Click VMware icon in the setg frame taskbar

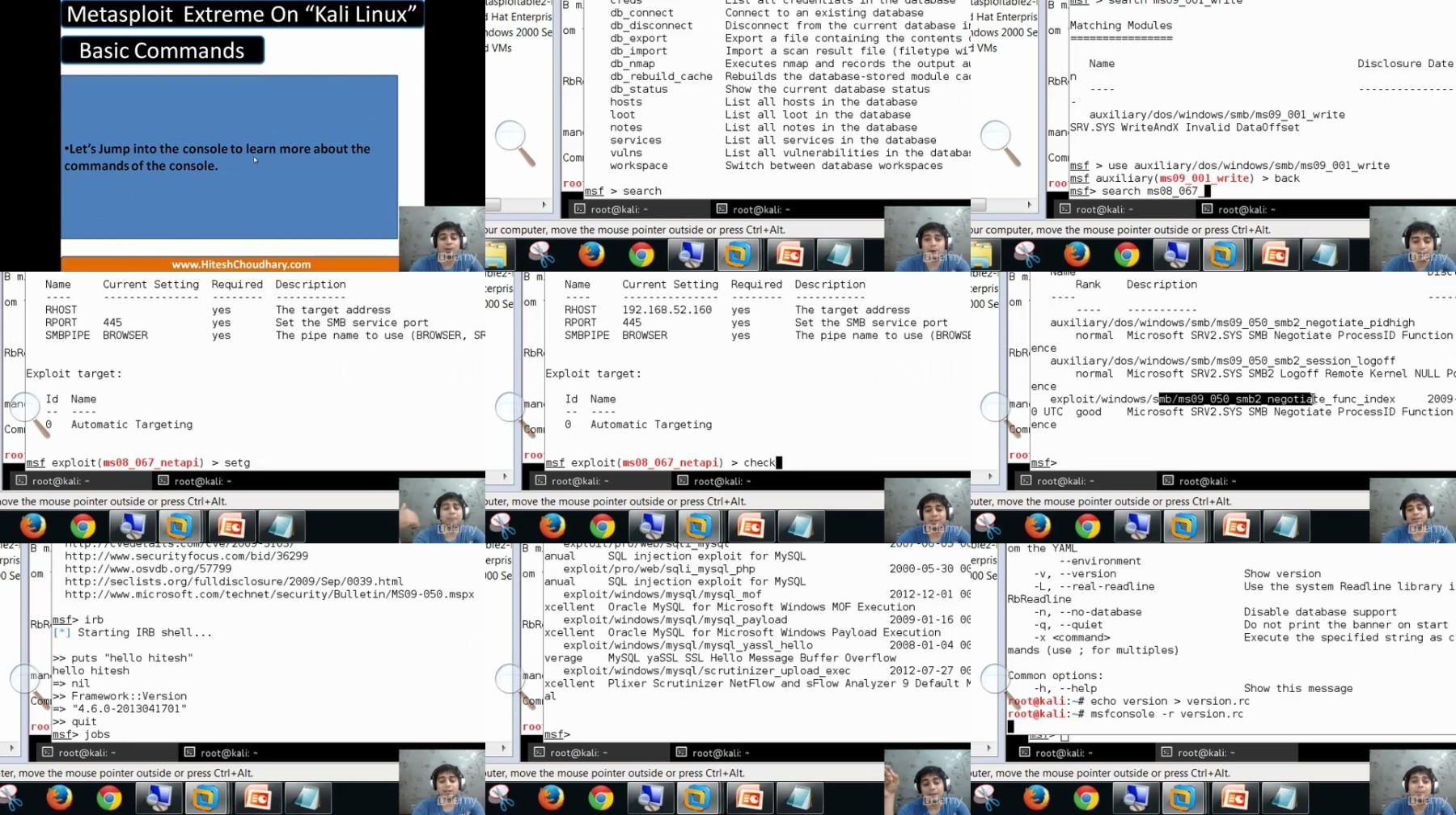tap(179, 526)
